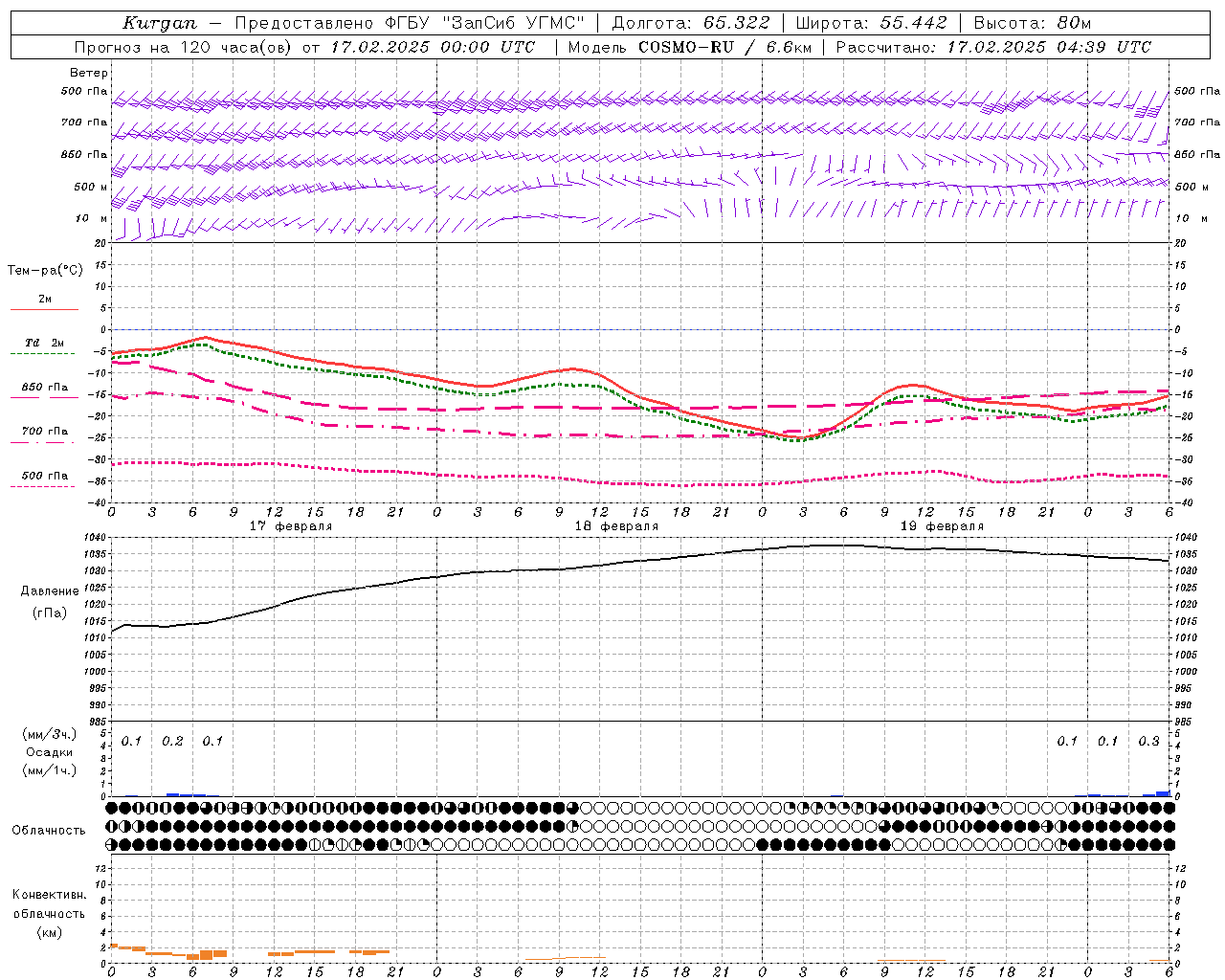Click the (км) unit label
This screenshot has width=1225, height=980.
pos(49,932)
